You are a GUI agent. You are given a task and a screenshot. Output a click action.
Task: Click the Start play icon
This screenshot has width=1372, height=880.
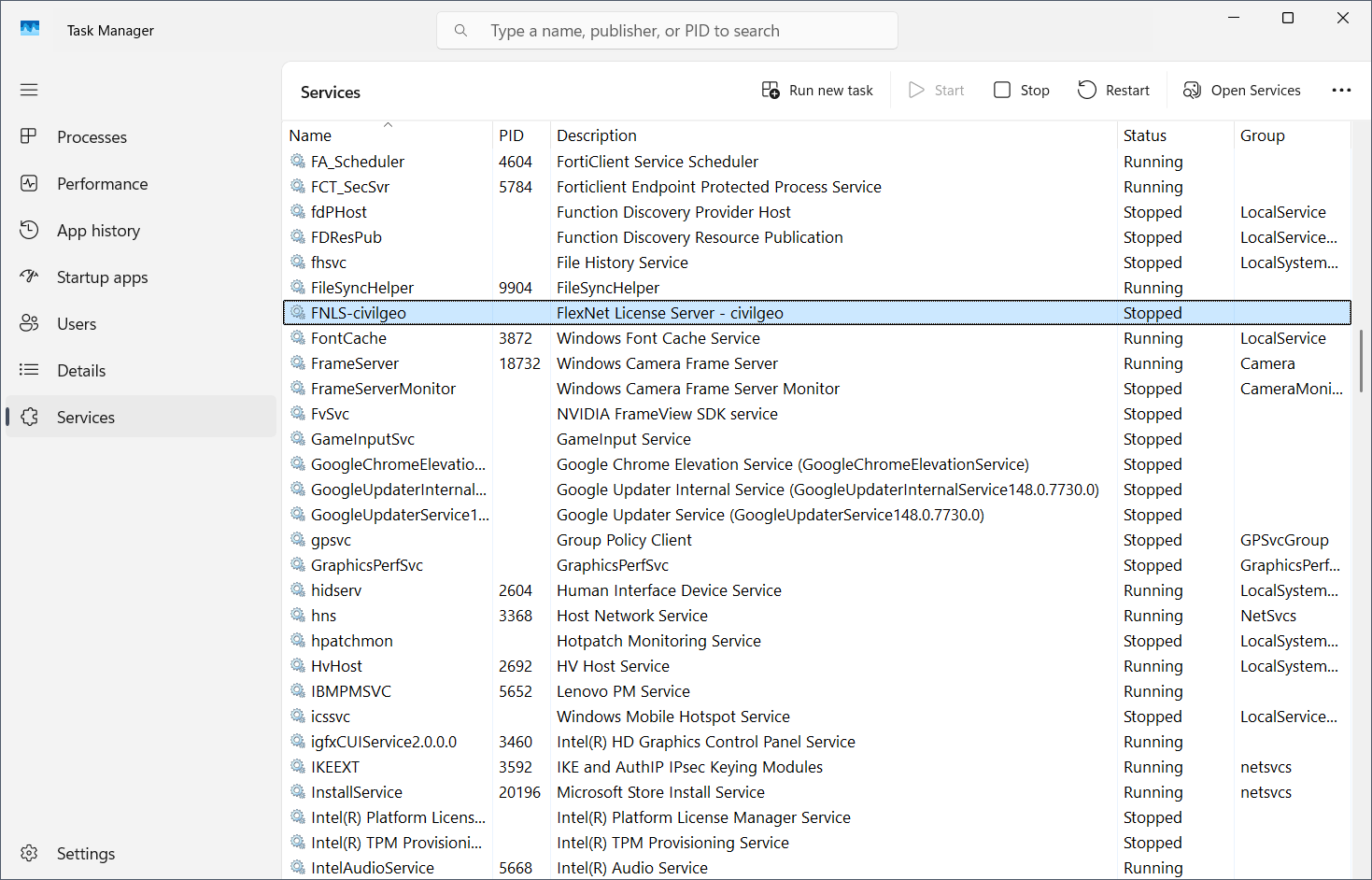click(x=917, y=90)
